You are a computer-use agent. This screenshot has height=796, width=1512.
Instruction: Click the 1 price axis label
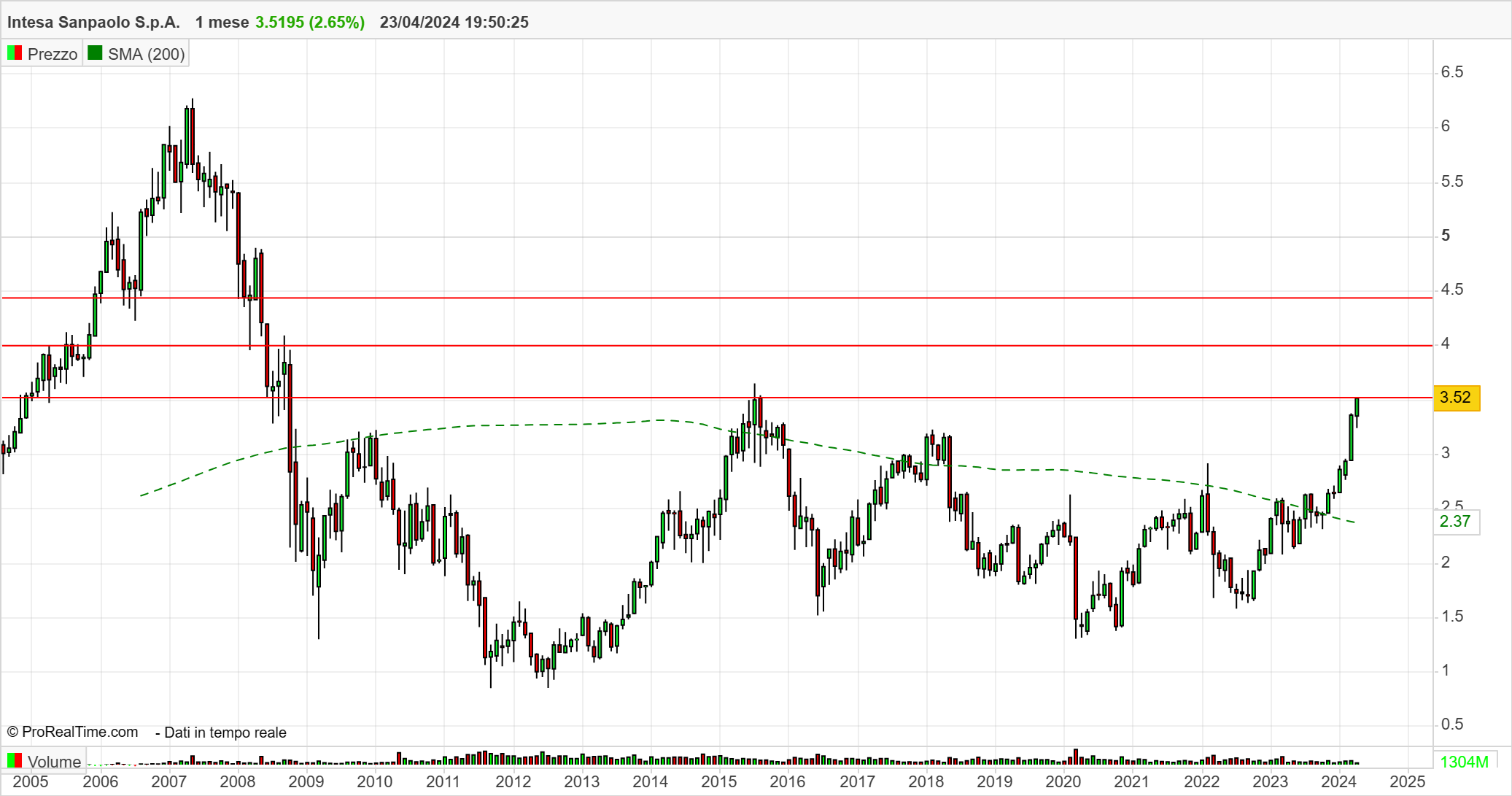point(1446,671)
